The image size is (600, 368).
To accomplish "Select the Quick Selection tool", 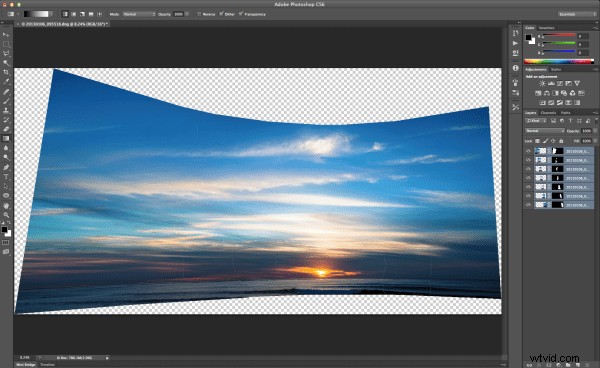I will point(6,63).
